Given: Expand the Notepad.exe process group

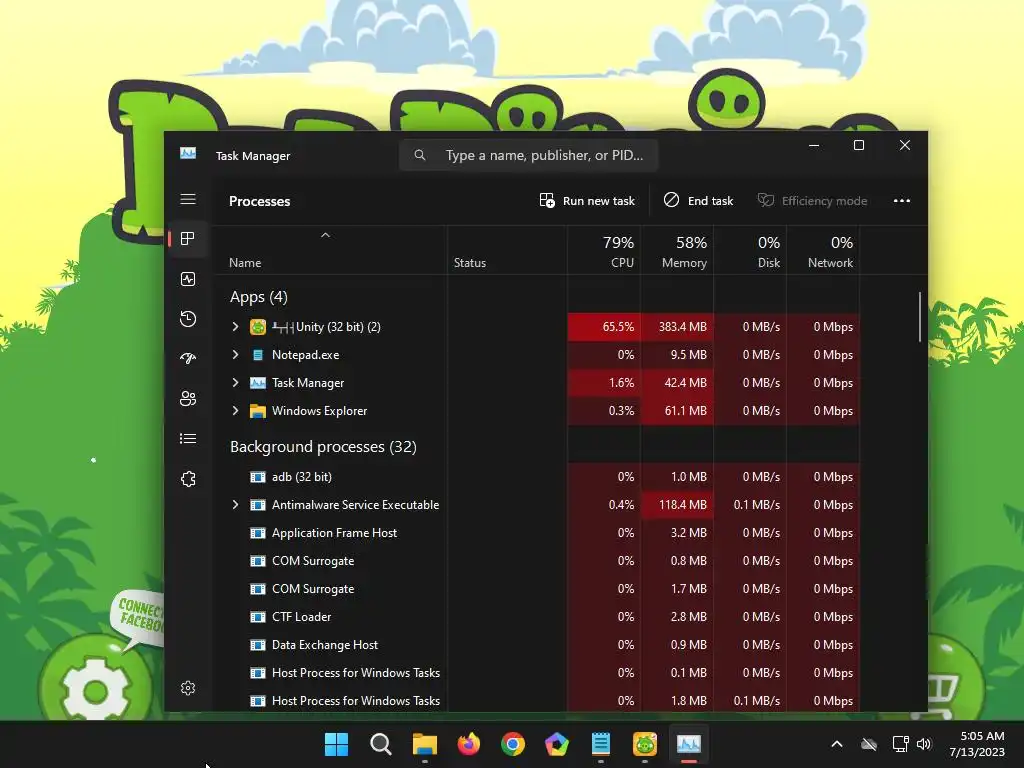Looking at the screenshot, I should tap(235, 355).
